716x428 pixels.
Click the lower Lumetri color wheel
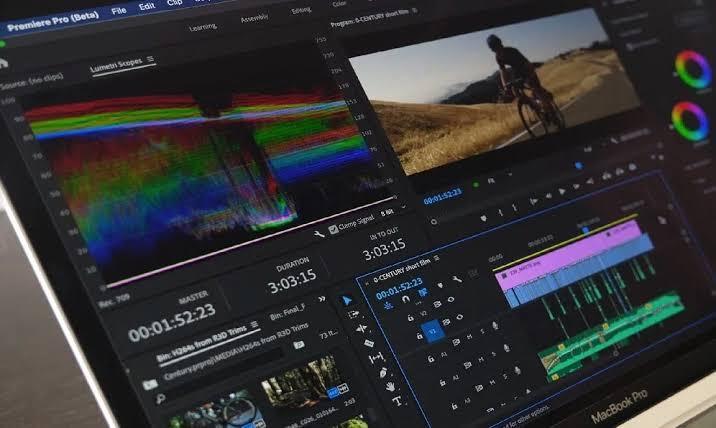(690, 121)
